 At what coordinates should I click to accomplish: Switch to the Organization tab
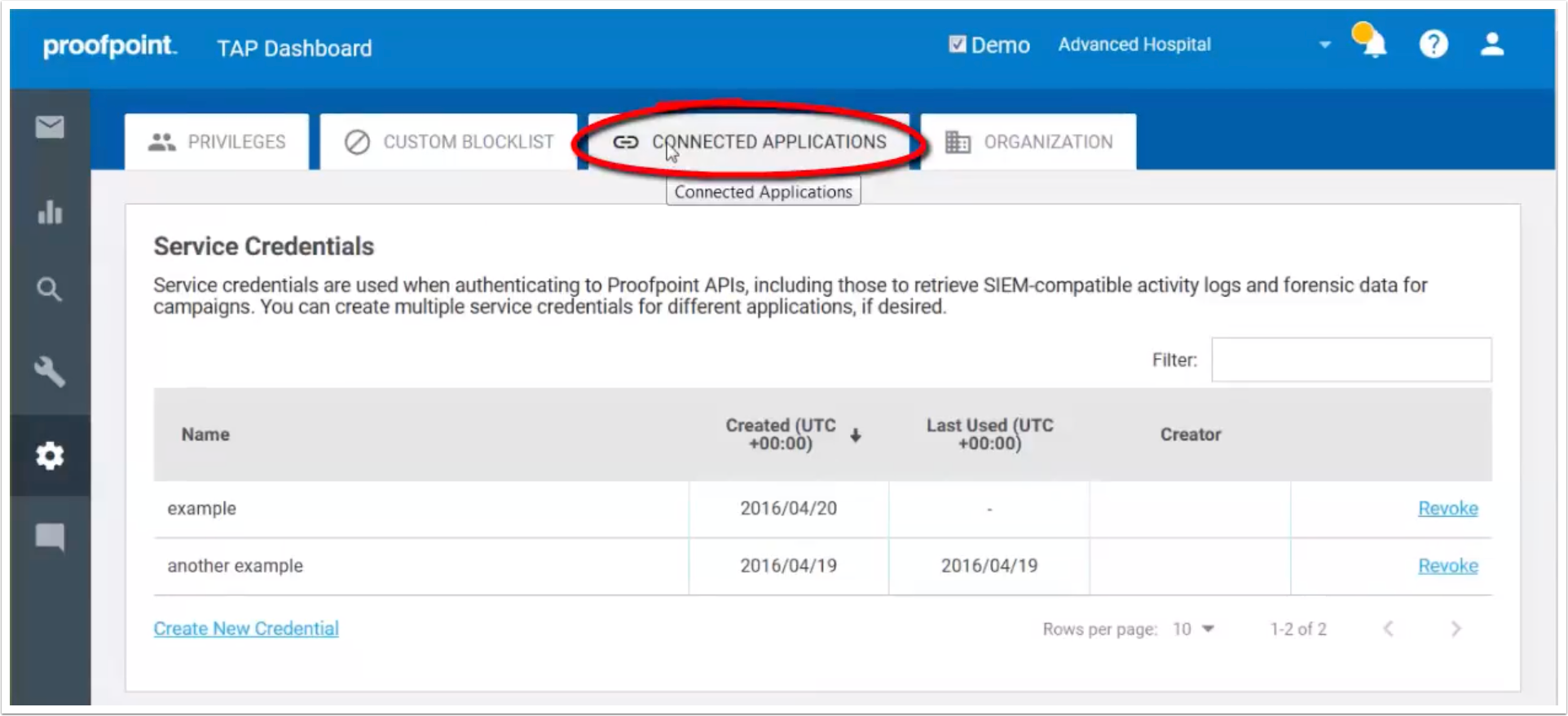[1028, 142]
